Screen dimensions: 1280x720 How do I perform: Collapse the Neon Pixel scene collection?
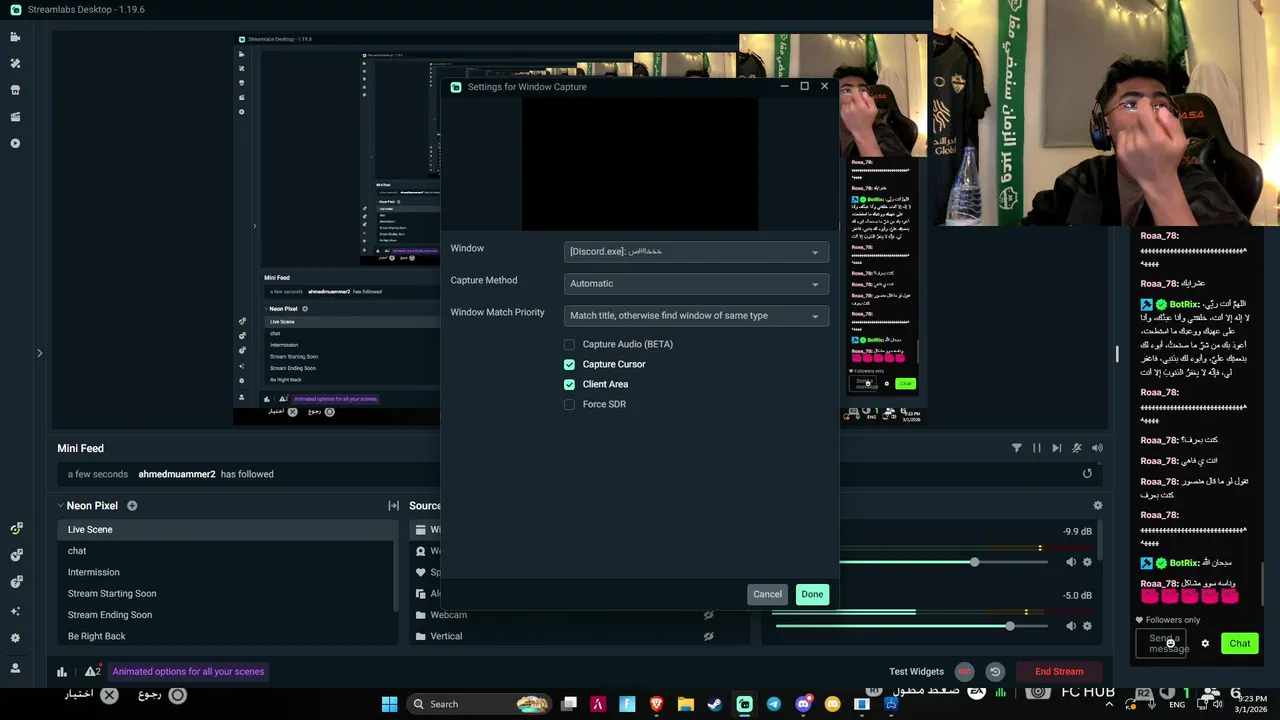point(60,506)
